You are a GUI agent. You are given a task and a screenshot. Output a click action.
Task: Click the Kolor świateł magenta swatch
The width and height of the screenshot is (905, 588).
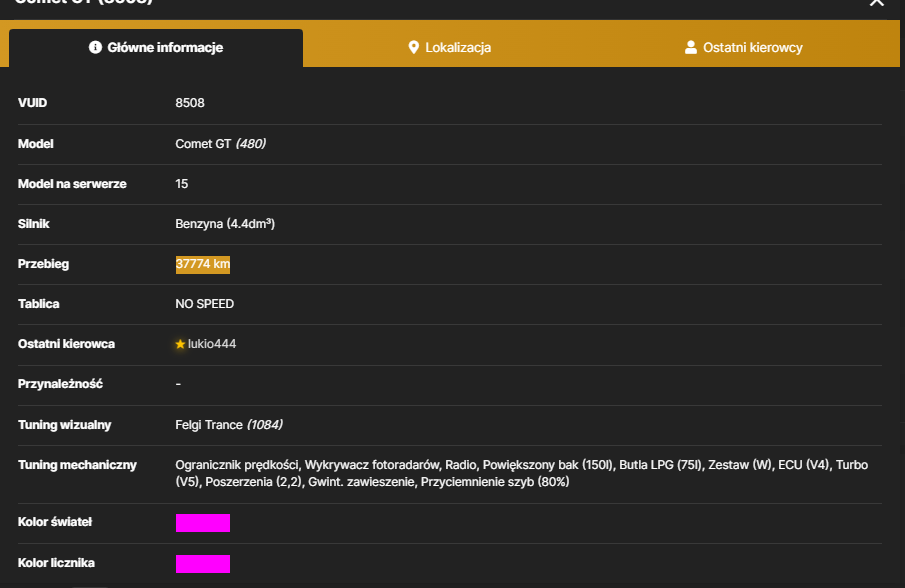pos(203,523)
